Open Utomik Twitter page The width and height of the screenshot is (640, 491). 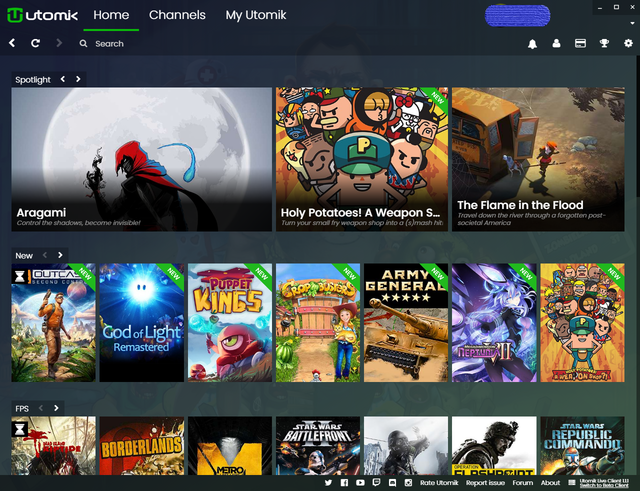328,483
